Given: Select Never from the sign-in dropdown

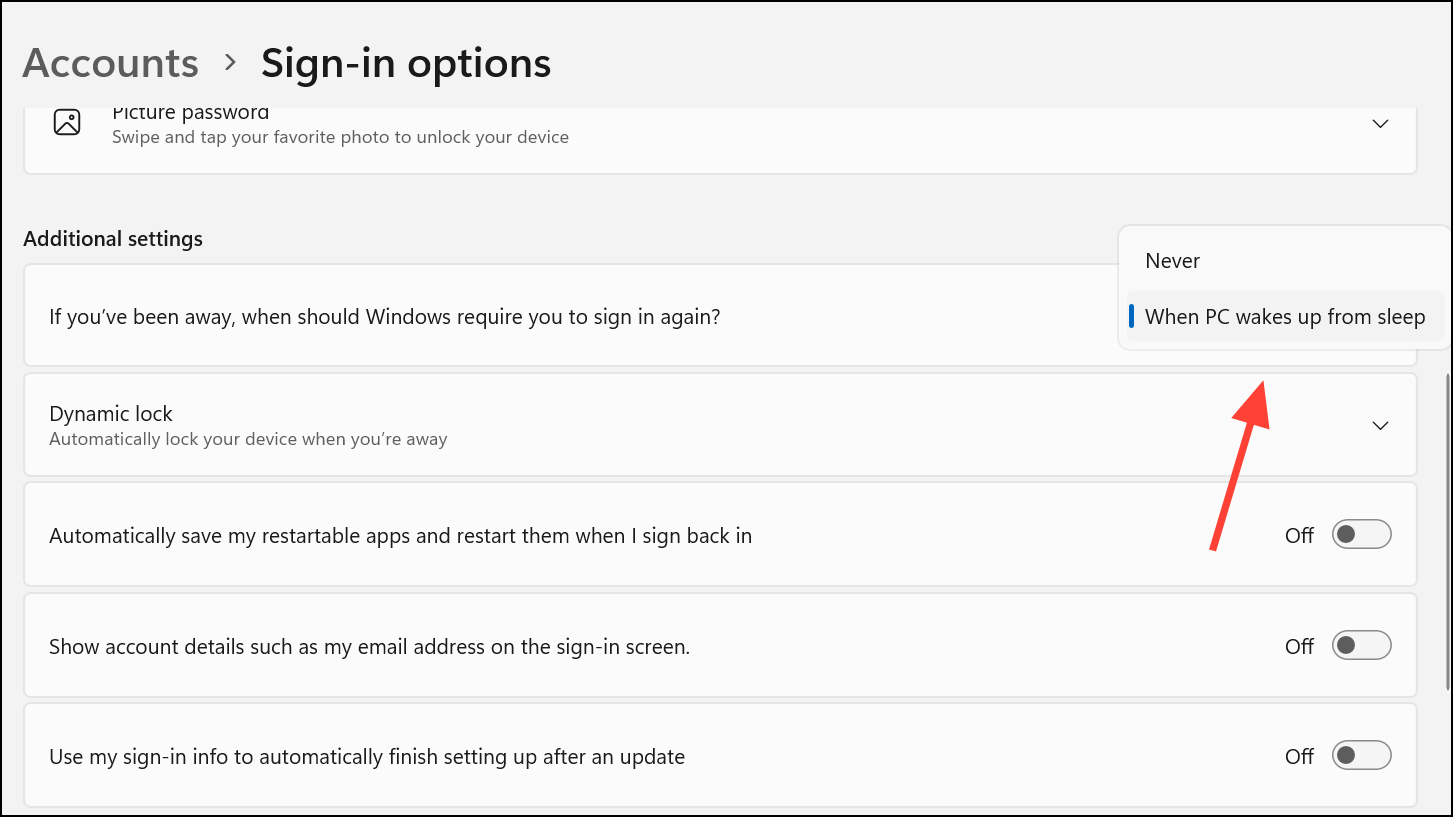Looking at the screenshot, I should tap(1284, 261).
